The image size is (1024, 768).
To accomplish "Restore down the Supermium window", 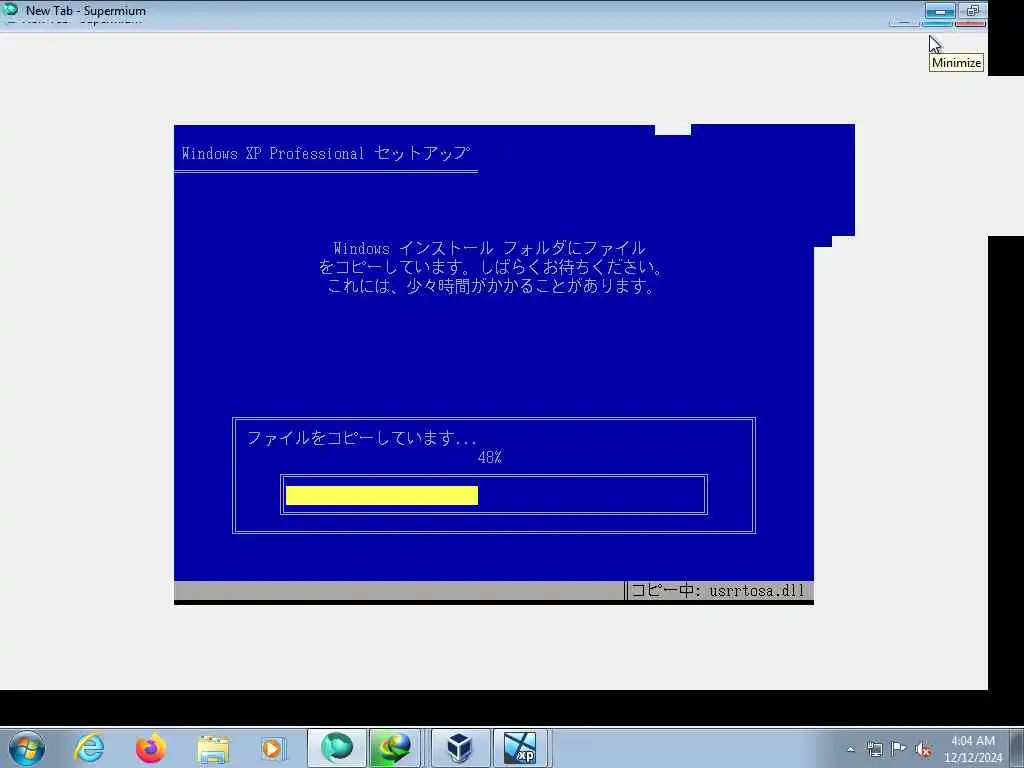I will (x=972, y=11).
